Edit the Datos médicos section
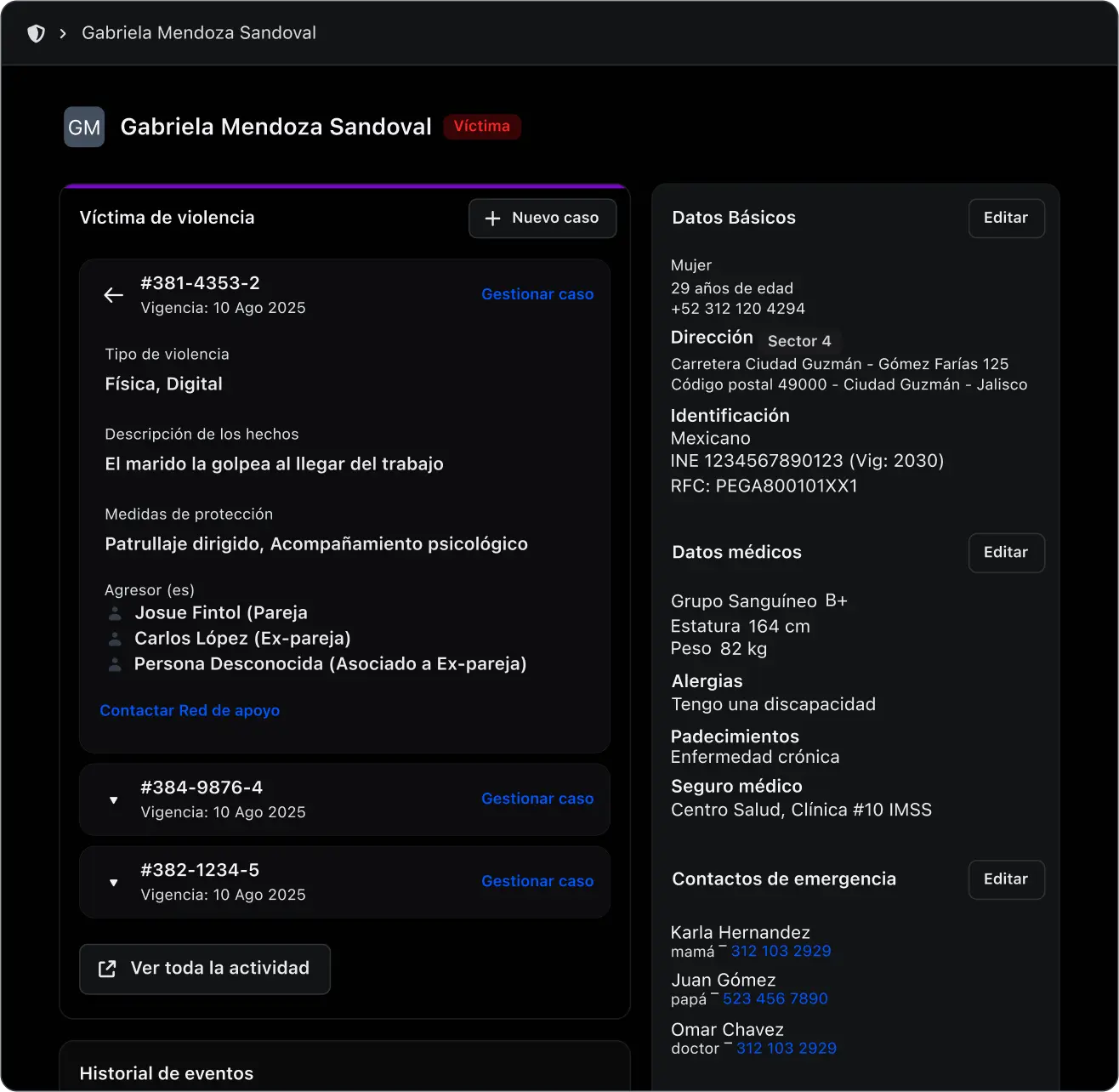Screen dimensions: 1119x1092 coord(1006,553)
